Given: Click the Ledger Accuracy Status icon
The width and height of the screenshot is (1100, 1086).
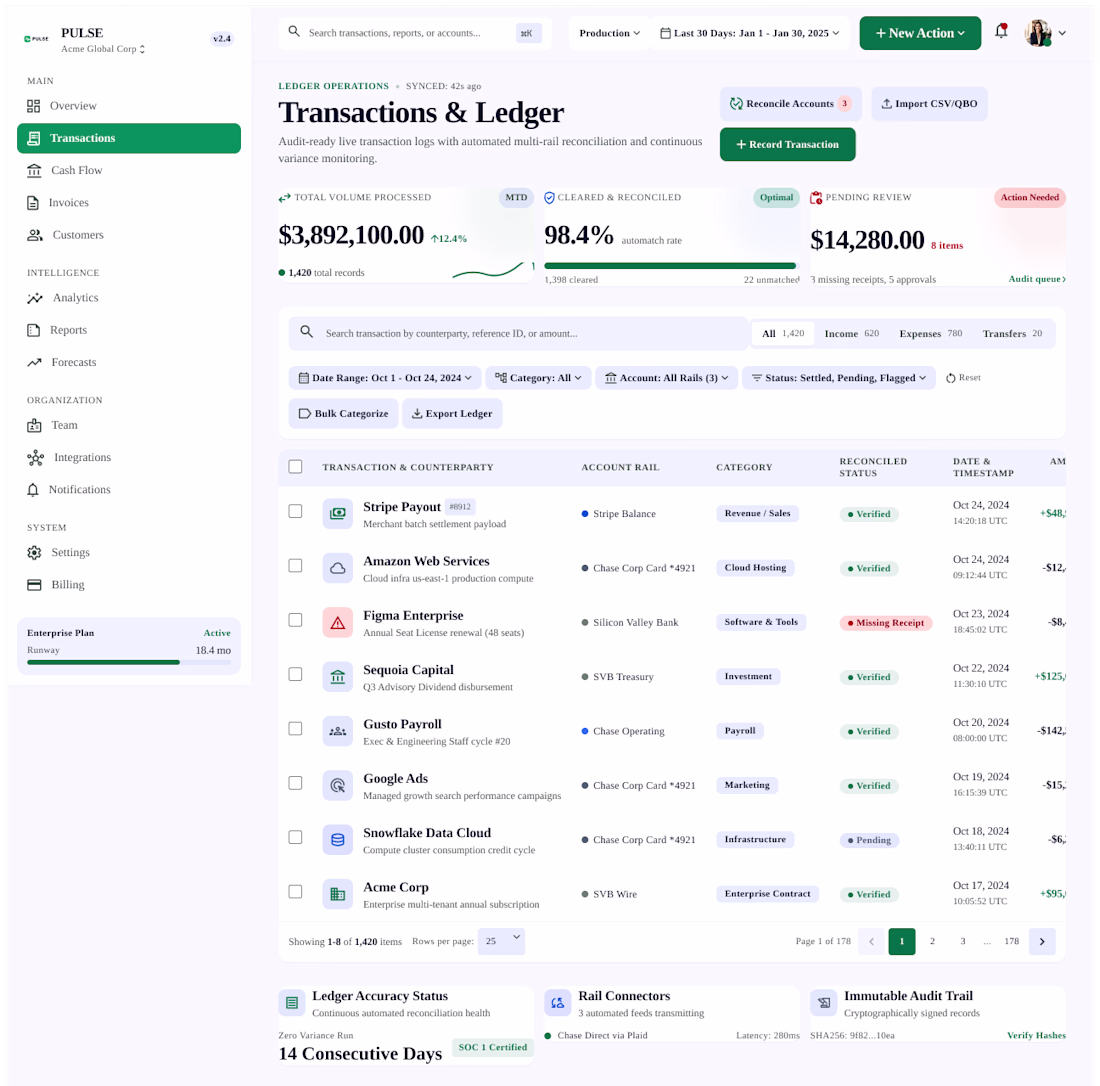Looking at the screenshot, I should tap(292, 1003).
